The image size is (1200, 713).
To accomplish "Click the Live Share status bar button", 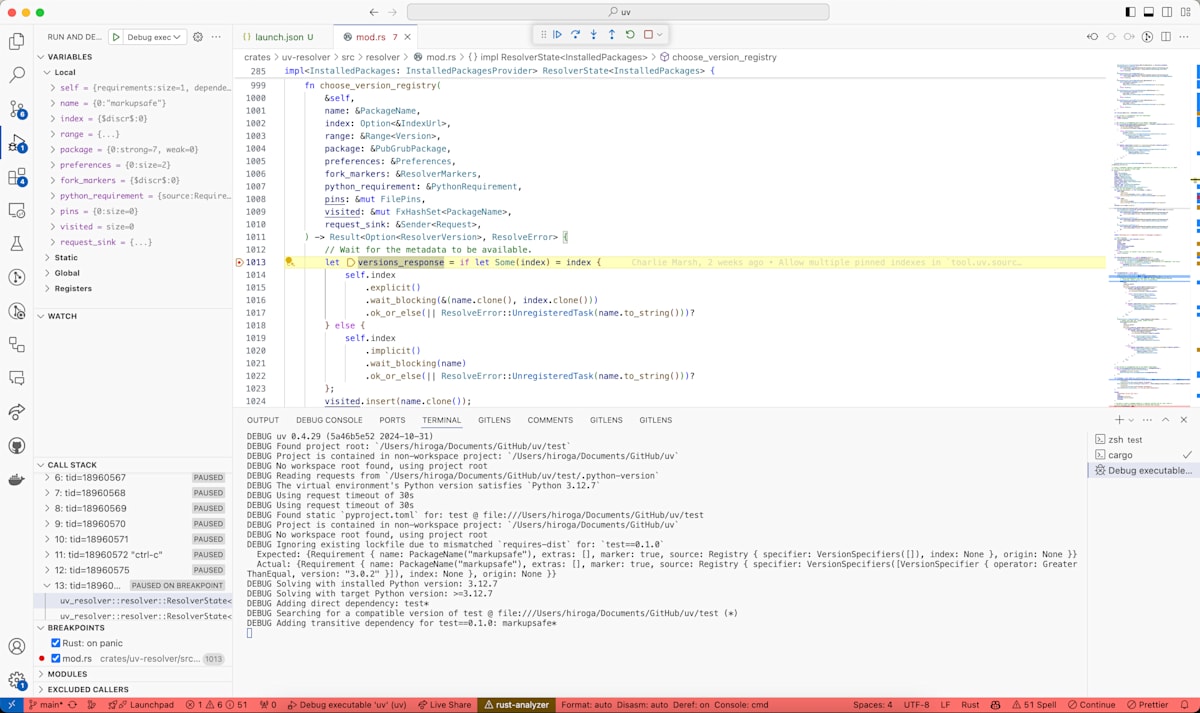I will pyautogui.click(x=445, y=704).
